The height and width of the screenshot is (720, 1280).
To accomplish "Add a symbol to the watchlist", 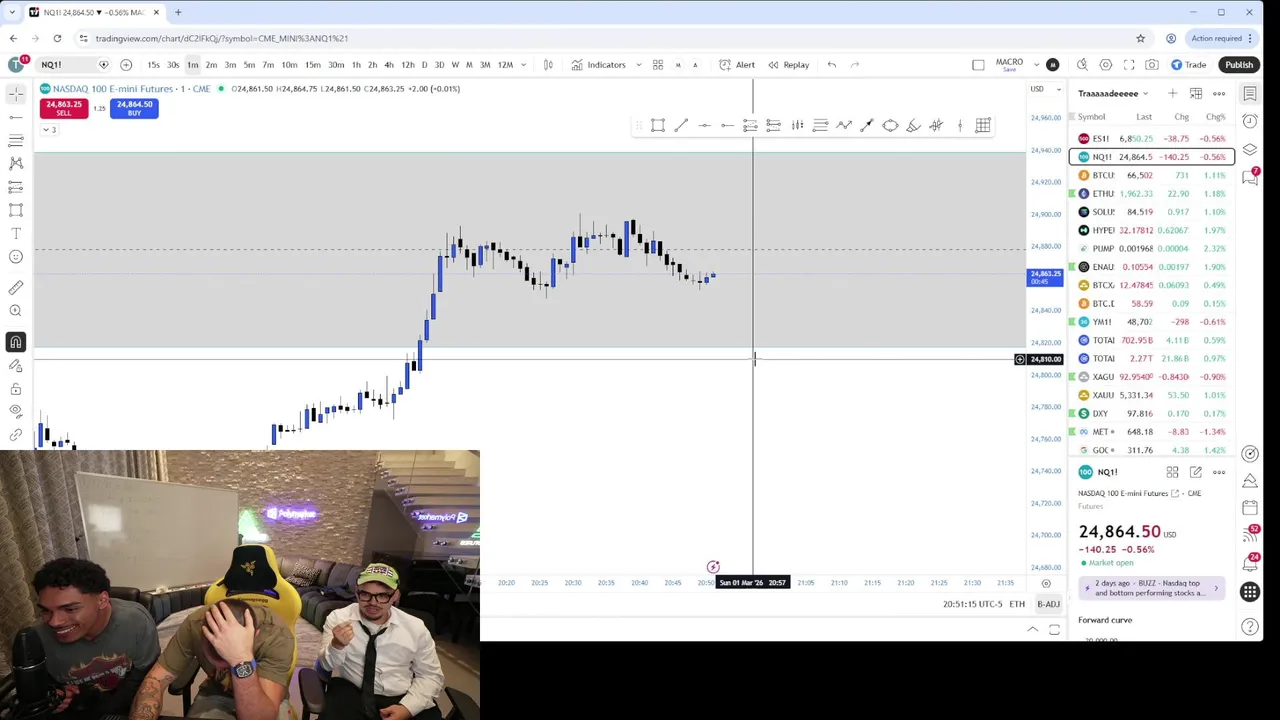I will [x=1172, y=93].
